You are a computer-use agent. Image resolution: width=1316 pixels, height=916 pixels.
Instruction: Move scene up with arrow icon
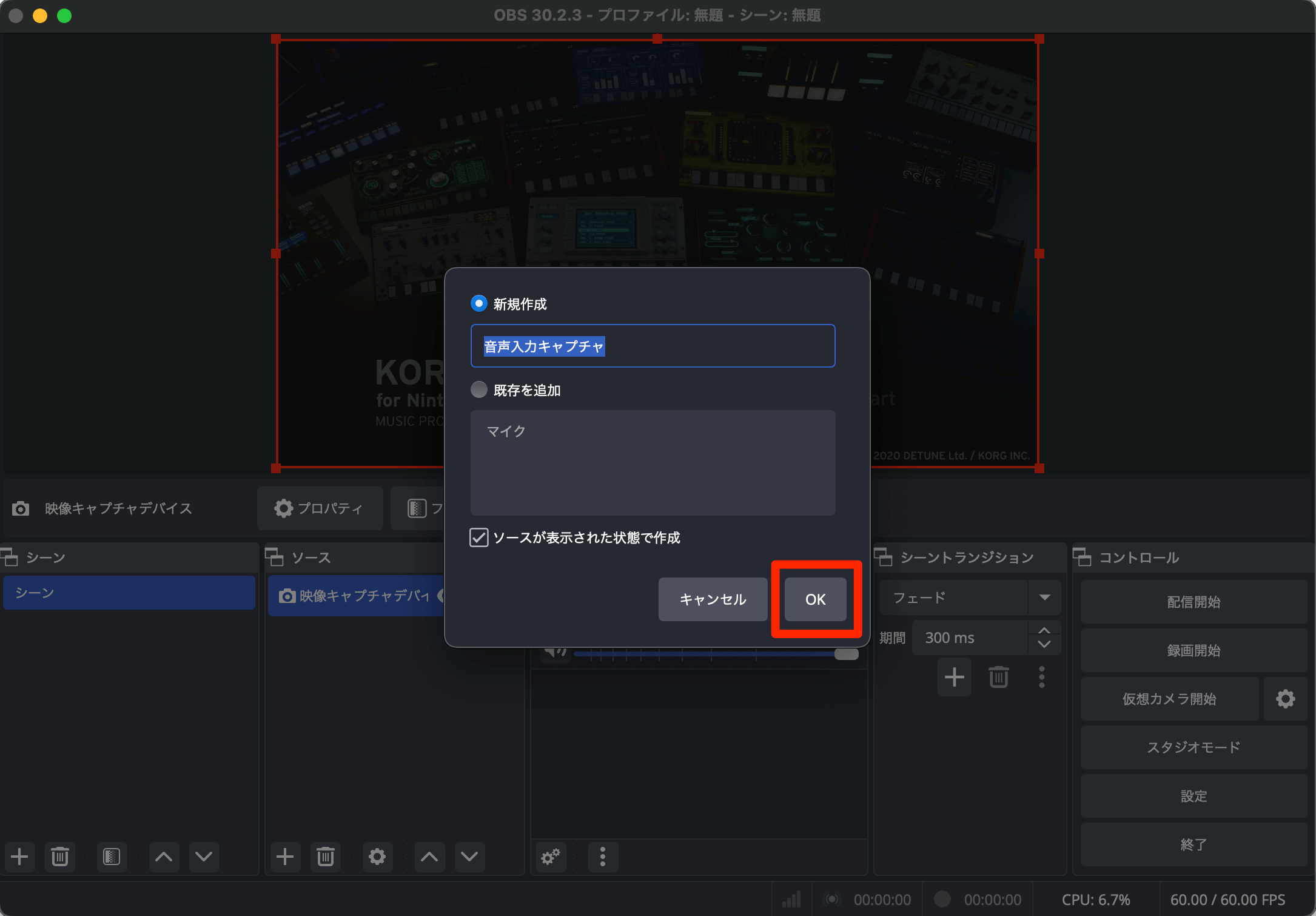point(164,857)
